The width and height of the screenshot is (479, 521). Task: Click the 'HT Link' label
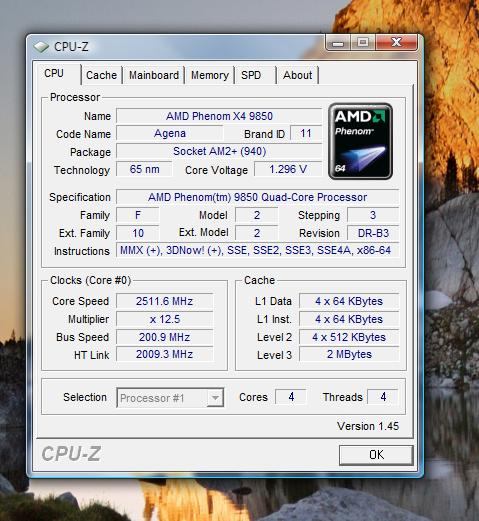(x=91, y=355)
